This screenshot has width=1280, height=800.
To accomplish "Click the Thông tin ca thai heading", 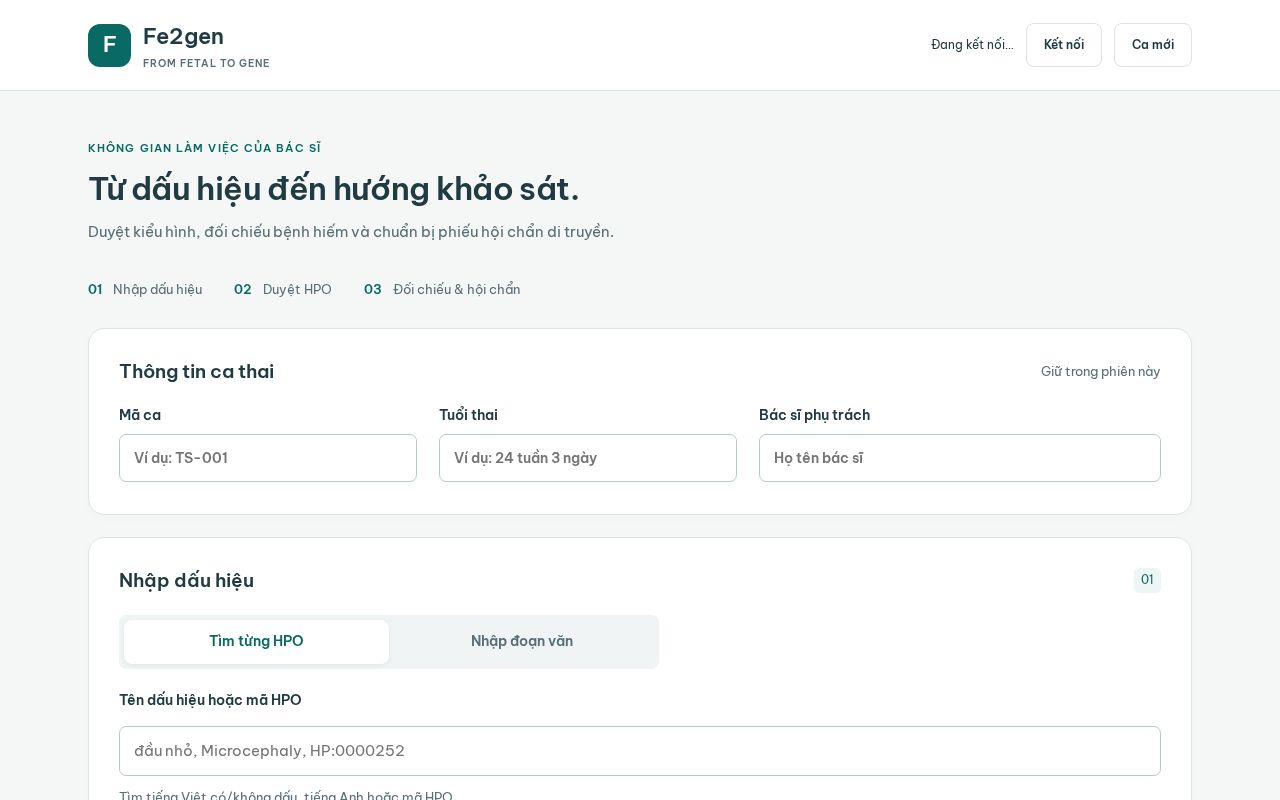I will tap(196, 372).
